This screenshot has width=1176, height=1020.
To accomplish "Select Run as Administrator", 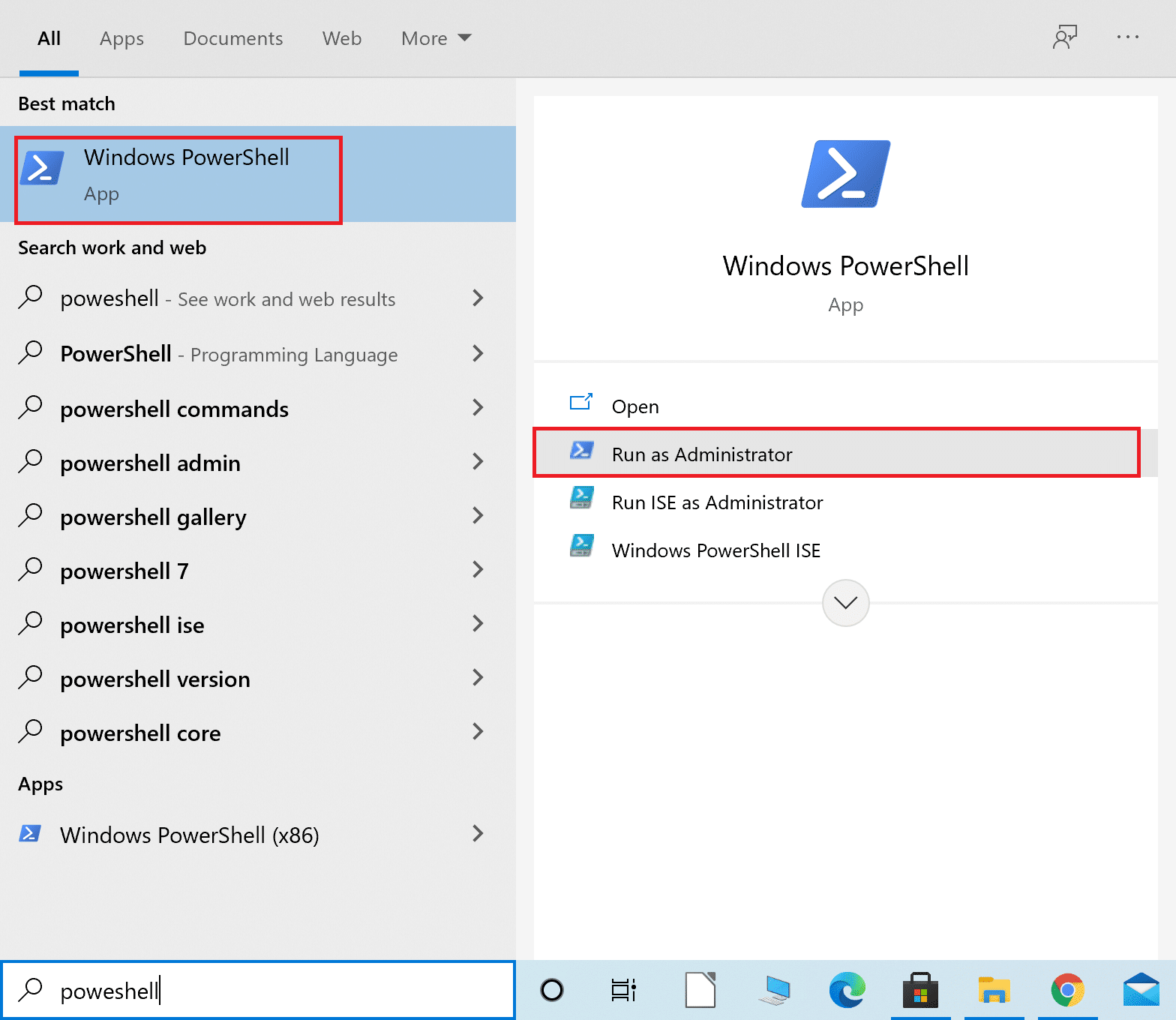I will tap(846, 454).
